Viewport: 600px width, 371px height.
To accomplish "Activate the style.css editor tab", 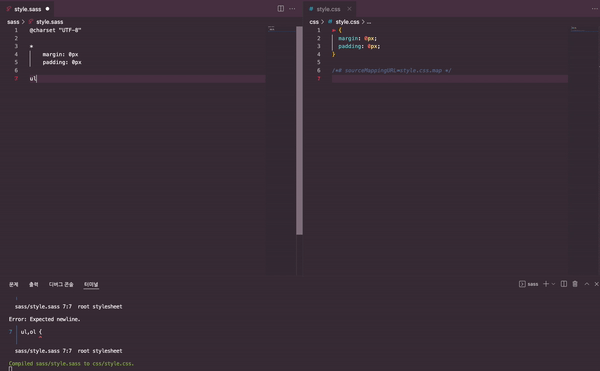I will pyautogui.click(x=328, y=9).
